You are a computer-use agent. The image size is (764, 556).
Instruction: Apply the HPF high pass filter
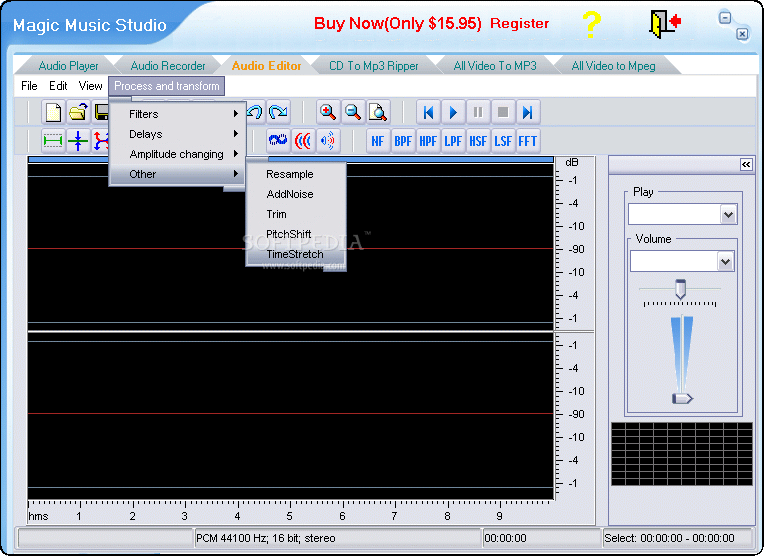[x=428, y=141]
